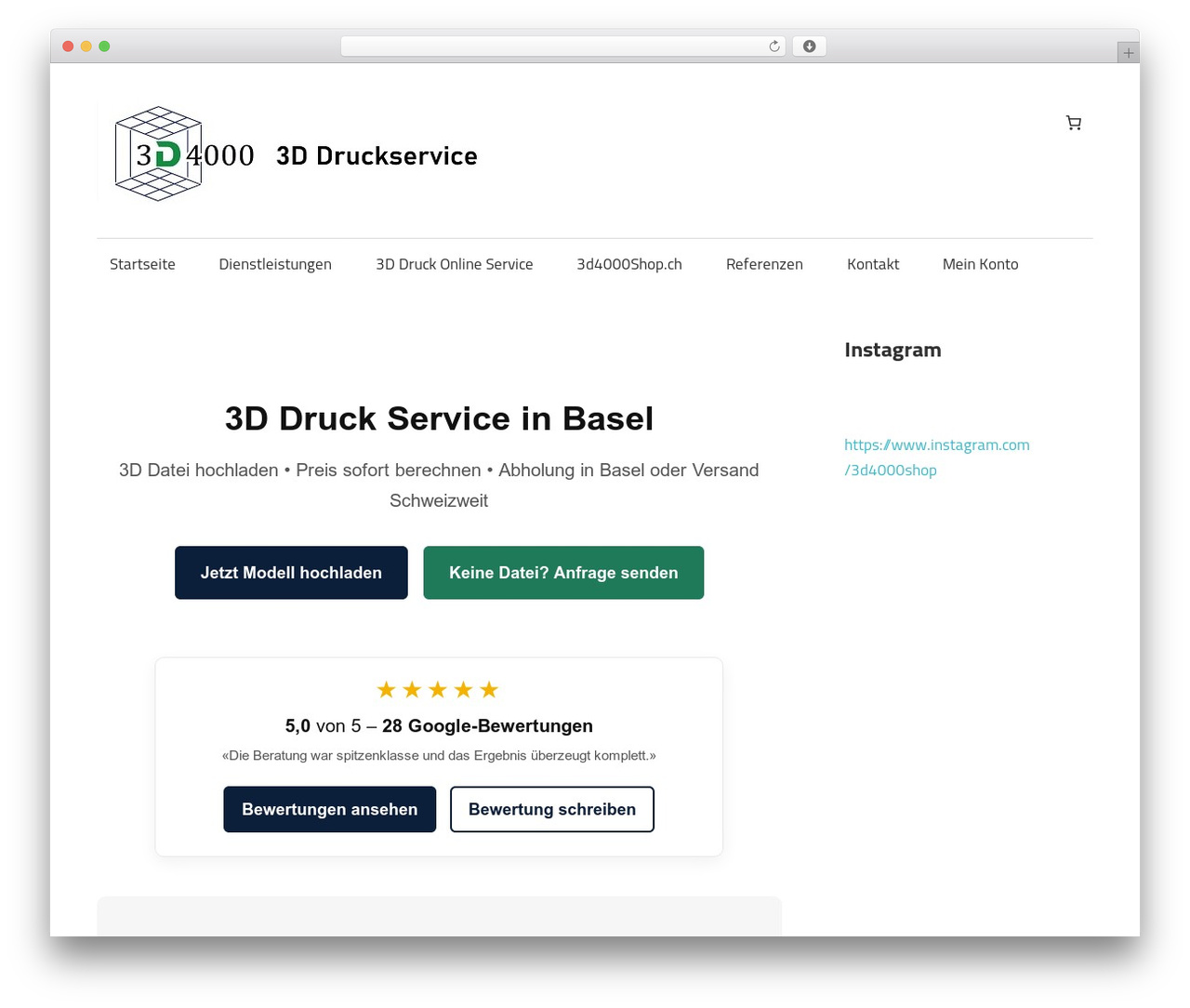Choose Keine Datei? Anfrage senden
The width and height of the screenshot is (1190, 1008).
pyautogui.click(x=563, y=573)
